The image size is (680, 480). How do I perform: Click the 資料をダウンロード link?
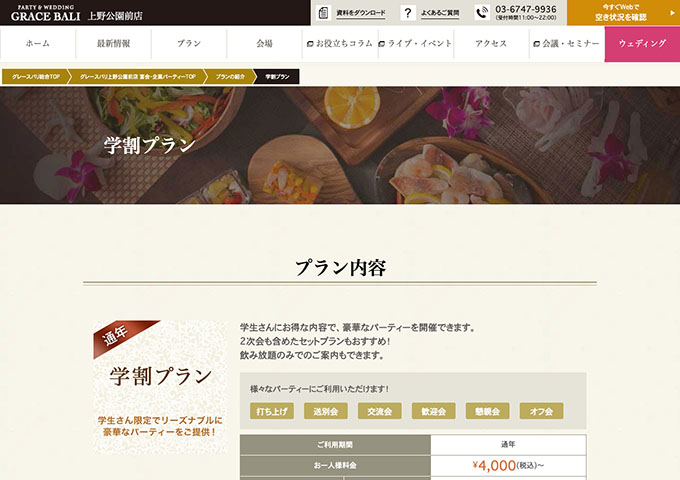(361, 13)
